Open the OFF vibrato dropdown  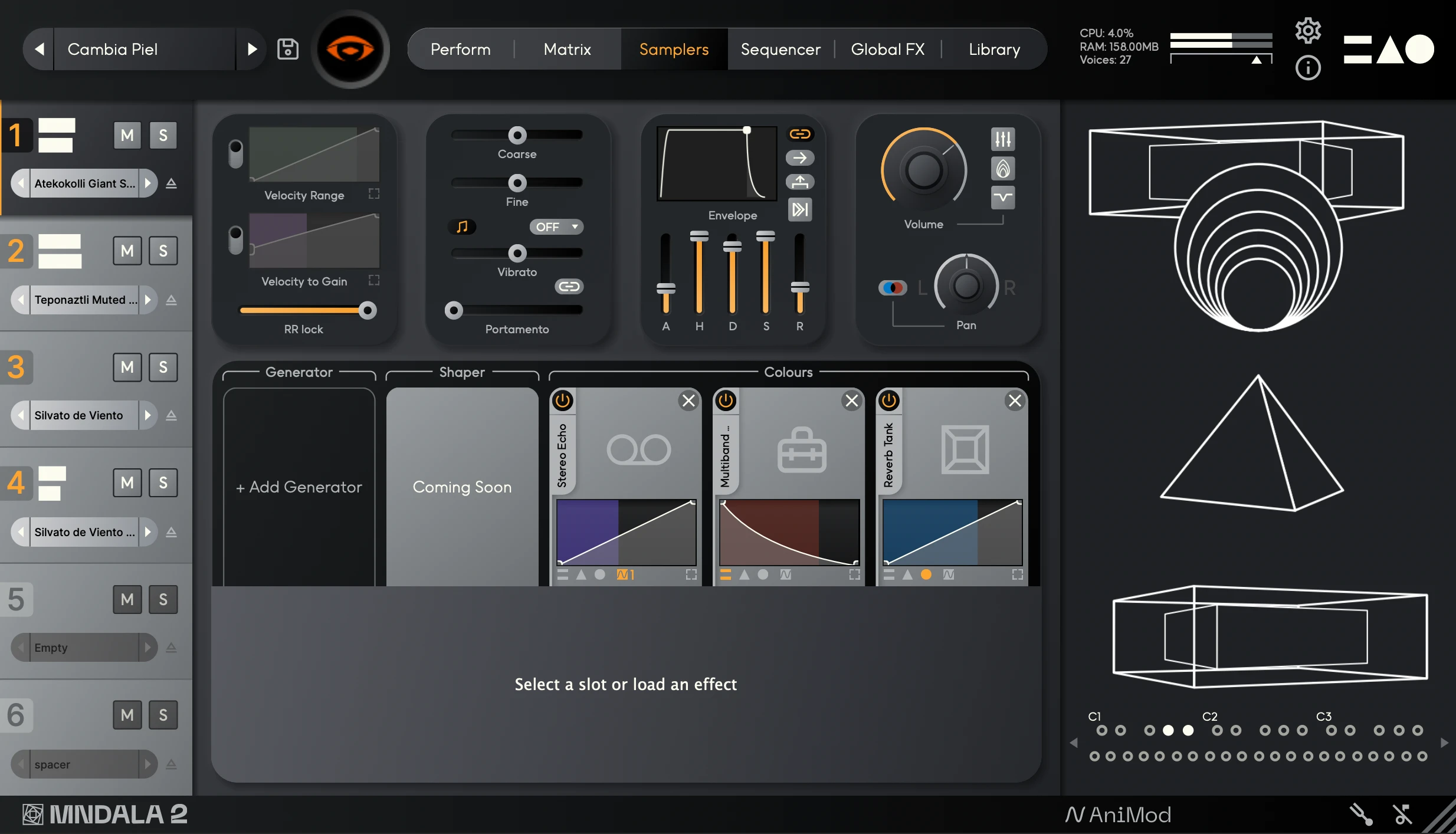pos(556,226)
